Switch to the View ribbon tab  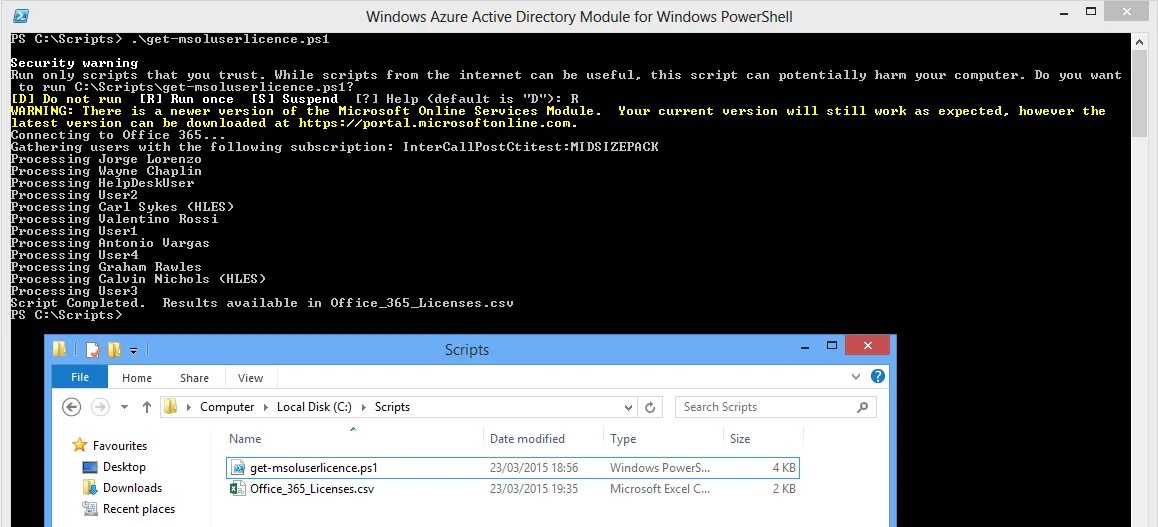pyautogui.click(x=250, y=378)
